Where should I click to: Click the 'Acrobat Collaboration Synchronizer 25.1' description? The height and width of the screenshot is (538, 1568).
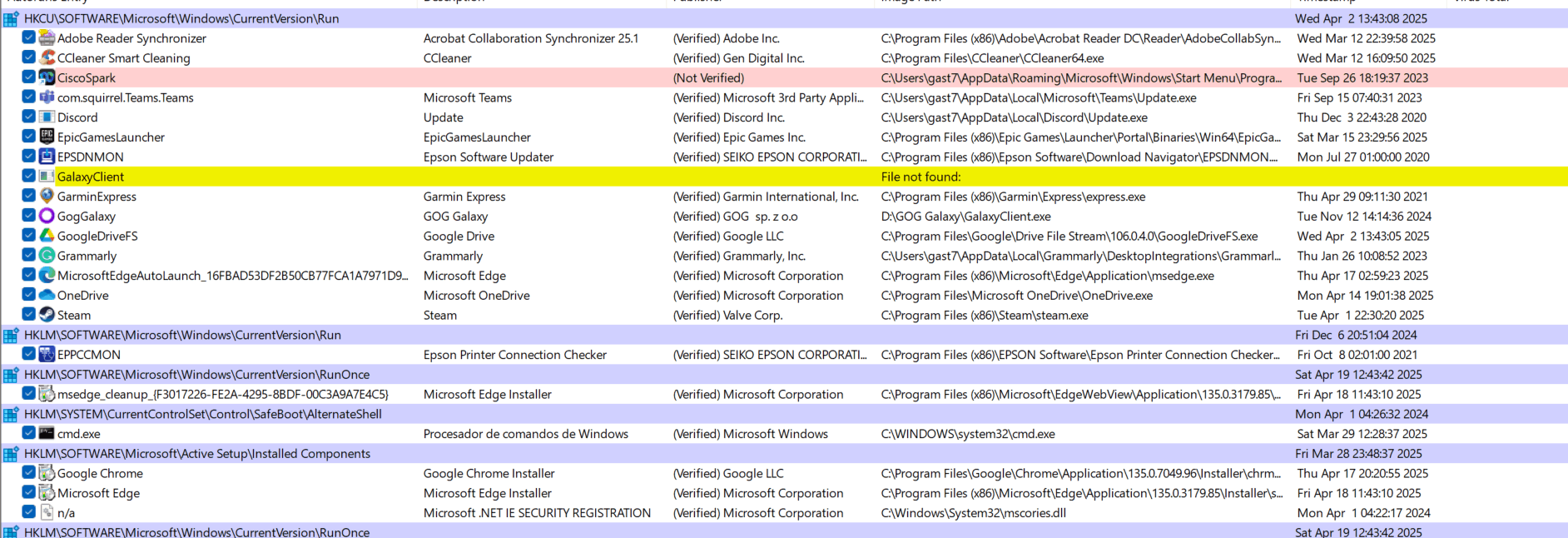click(531, 38)
